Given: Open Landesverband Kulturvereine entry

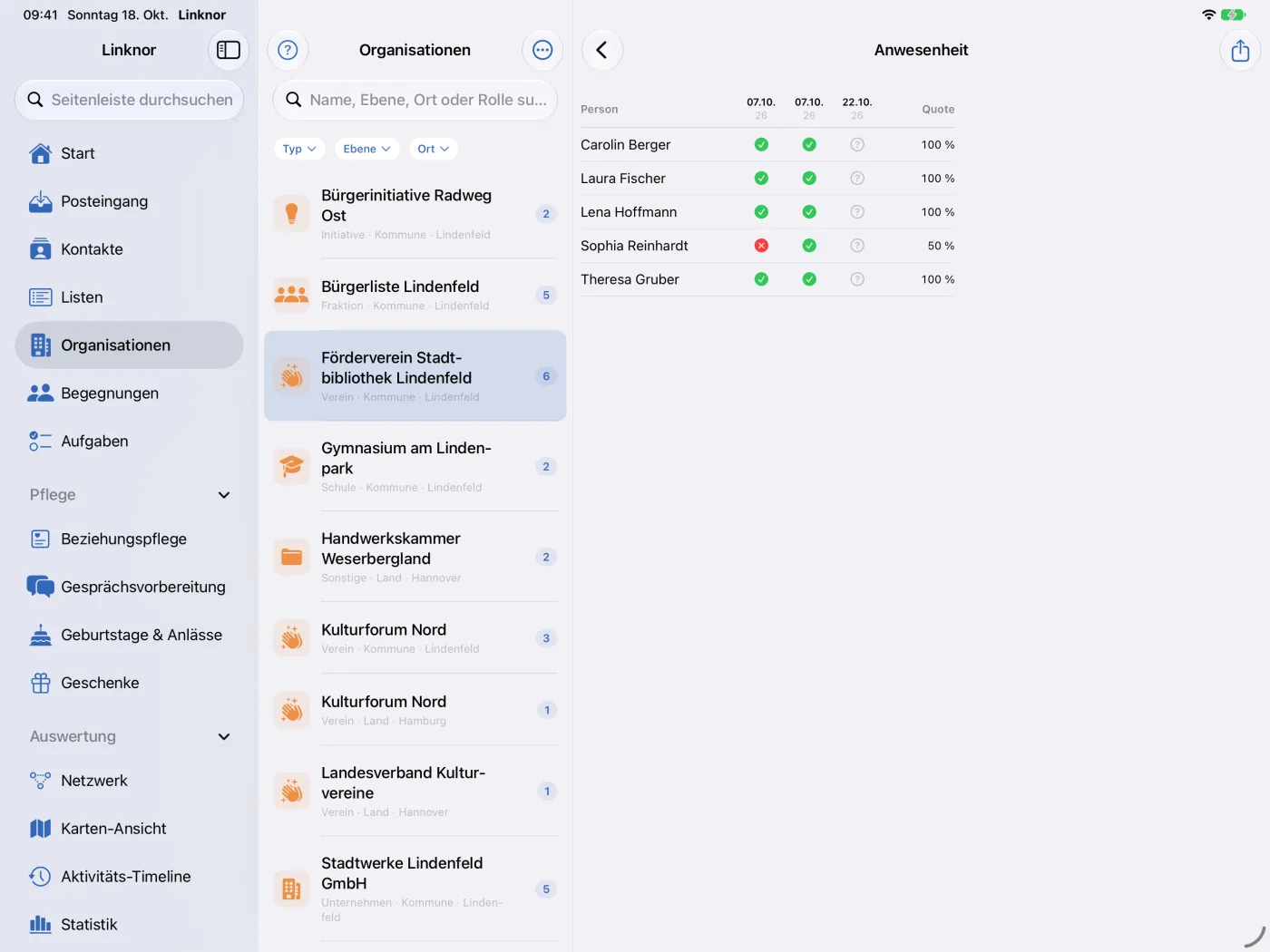Looking at the screenshot, I should click(415, 792).
